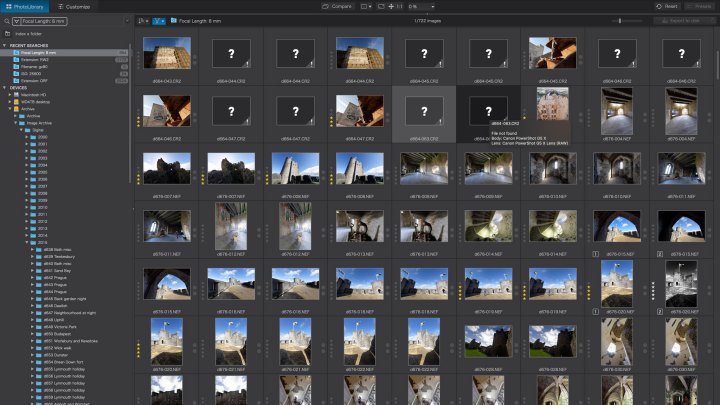The image size is (720, 405).
Task: Open the sort order dropdown in browser toolbar
Action: (143, 21)
